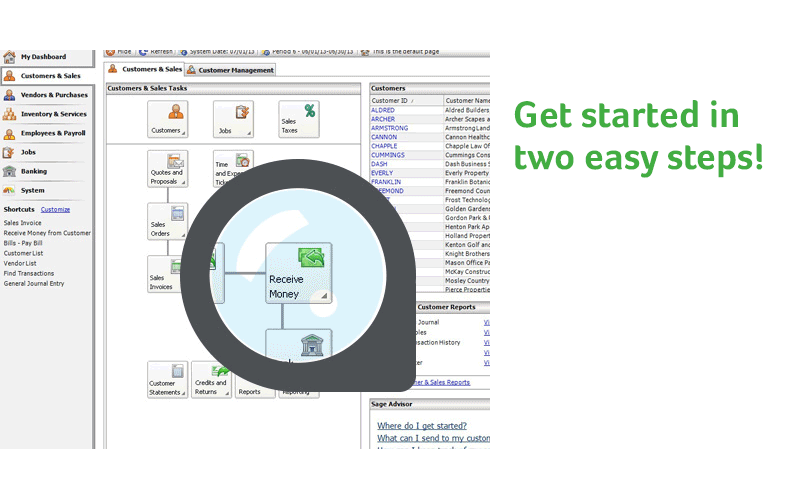Open the Sales Orders task
Image resolution: width=800 pixels, height=500 pixels.
pyautogui.click(x=167, y=222)
